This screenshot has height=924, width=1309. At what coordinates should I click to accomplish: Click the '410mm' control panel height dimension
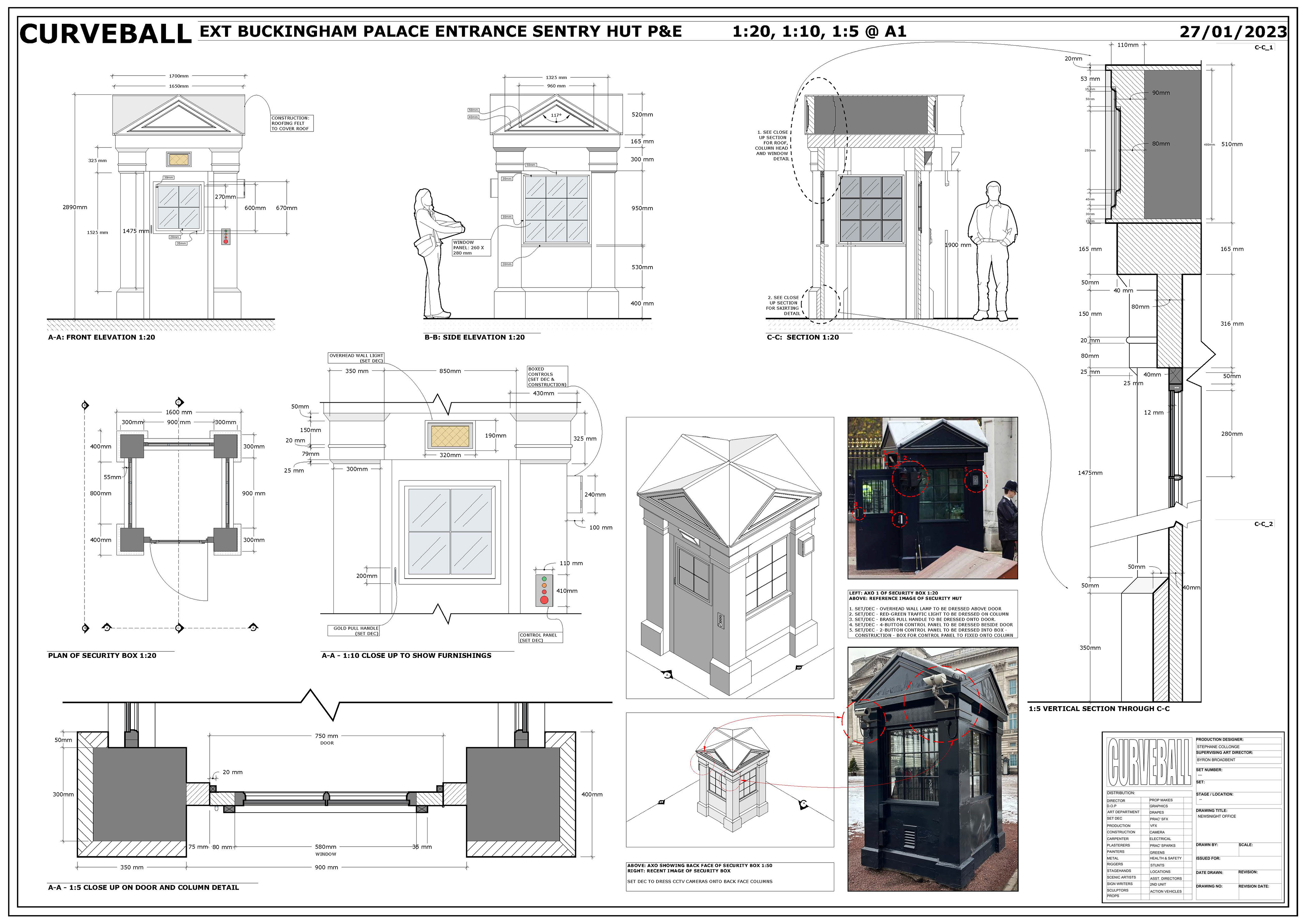pyautogui.click(x=567, y=591)
